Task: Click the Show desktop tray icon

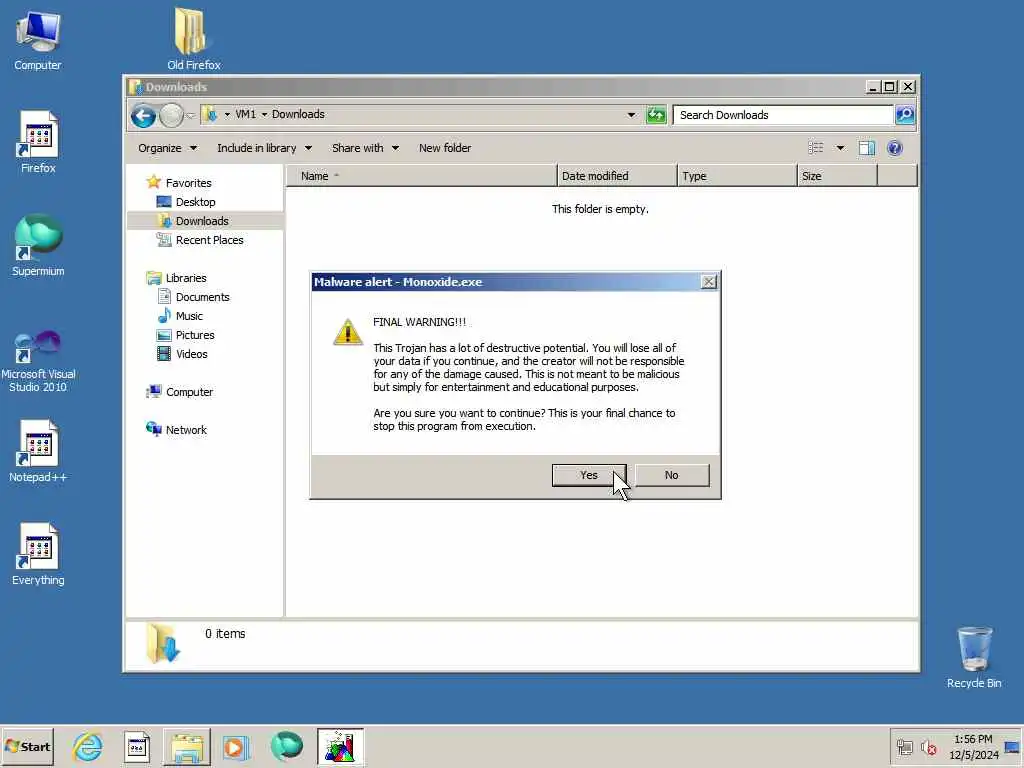Action: click(1013, 747)
